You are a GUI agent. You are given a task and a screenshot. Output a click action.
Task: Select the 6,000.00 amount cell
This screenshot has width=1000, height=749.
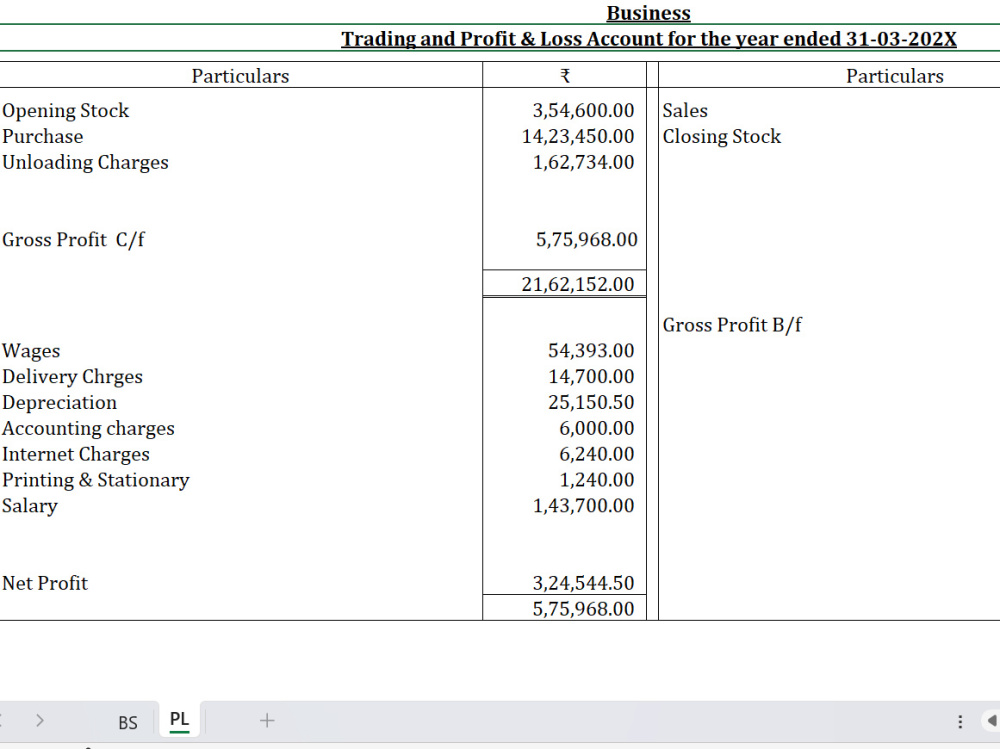coord(596,429)
